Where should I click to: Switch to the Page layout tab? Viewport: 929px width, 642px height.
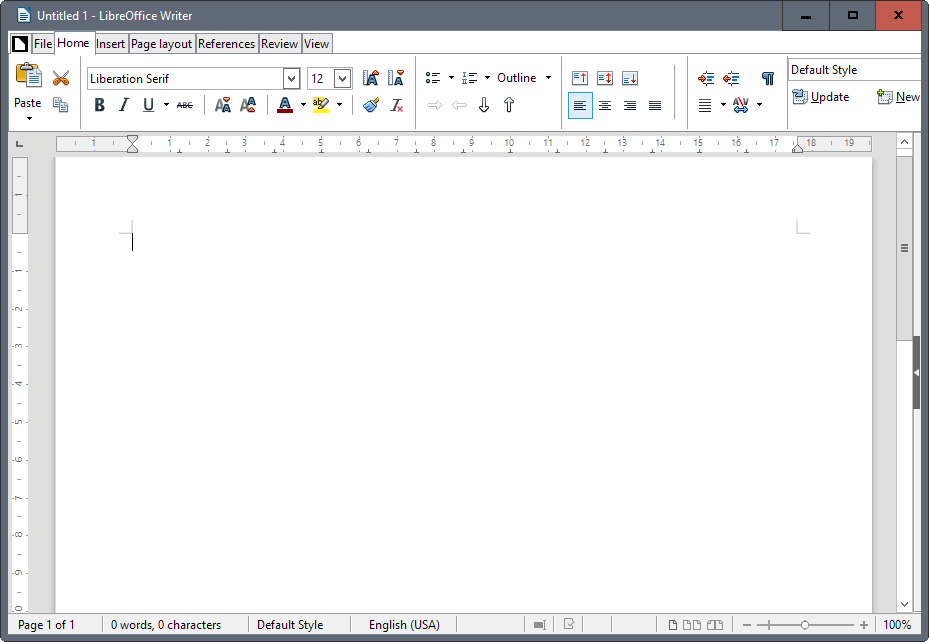point(161,44)
